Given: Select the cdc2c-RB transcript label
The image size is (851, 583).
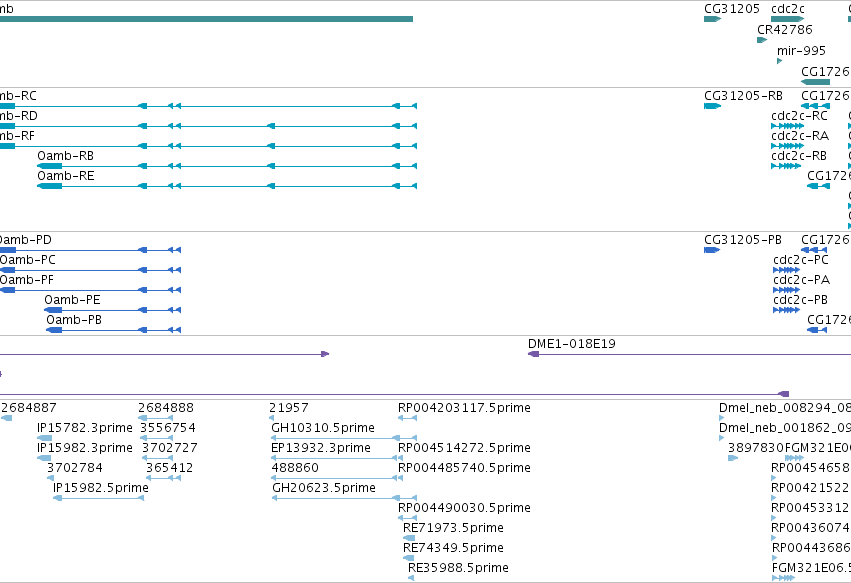Looking at the screenshot, I should [799, 156].
